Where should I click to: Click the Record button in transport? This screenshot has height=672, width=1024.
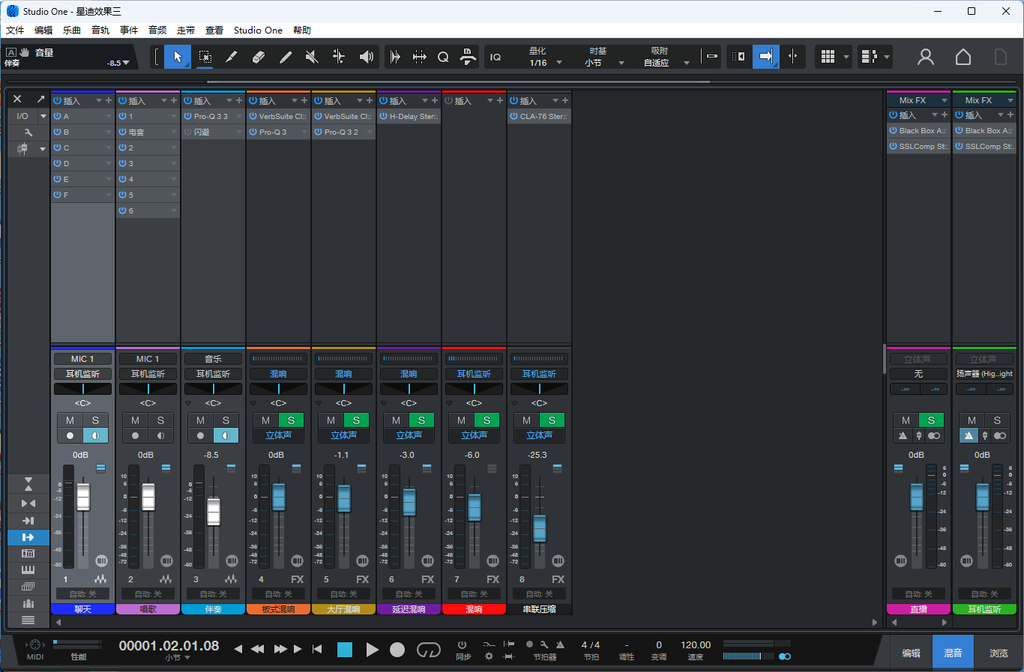[397, 649]
